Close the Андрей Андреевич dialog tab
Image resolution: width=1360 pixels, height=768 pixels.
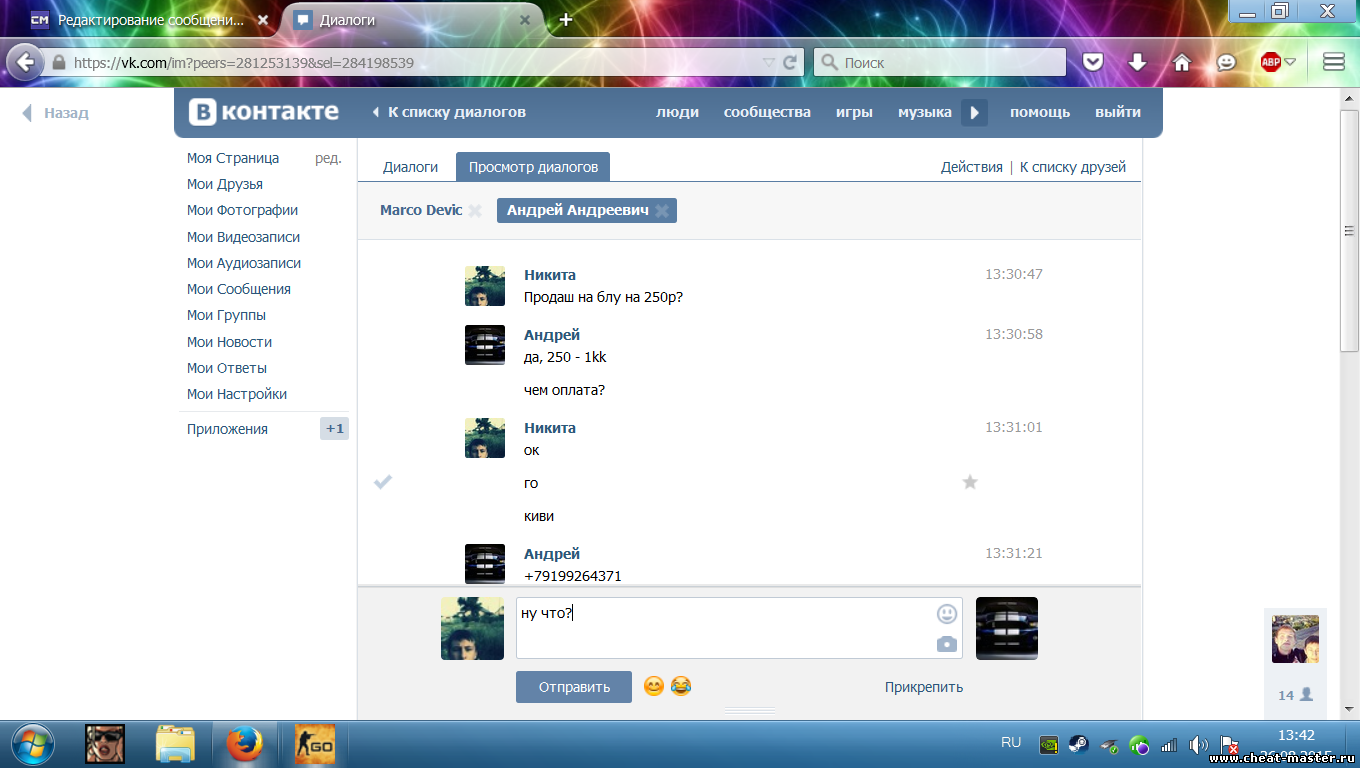click(x=661, y=211)
